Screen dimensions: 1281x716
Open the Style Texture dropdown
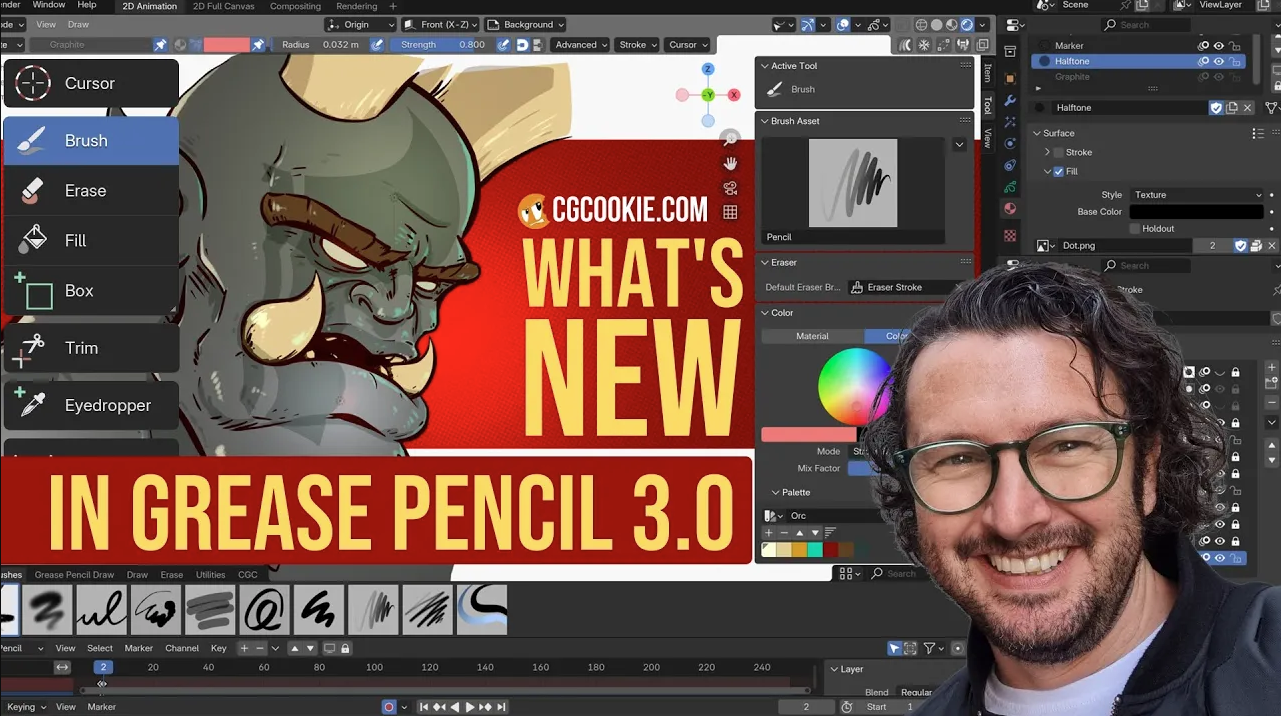(x=1197, y=195)
